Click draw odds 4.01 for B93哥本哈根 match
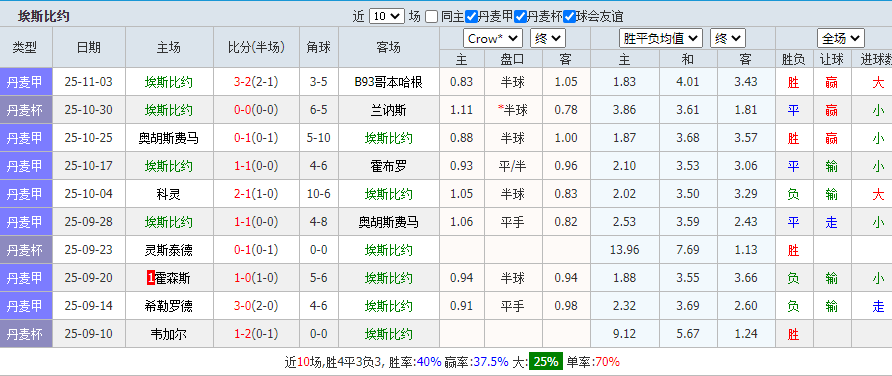The width and height of the screenshot is (892, 376). tap(688, 82)
